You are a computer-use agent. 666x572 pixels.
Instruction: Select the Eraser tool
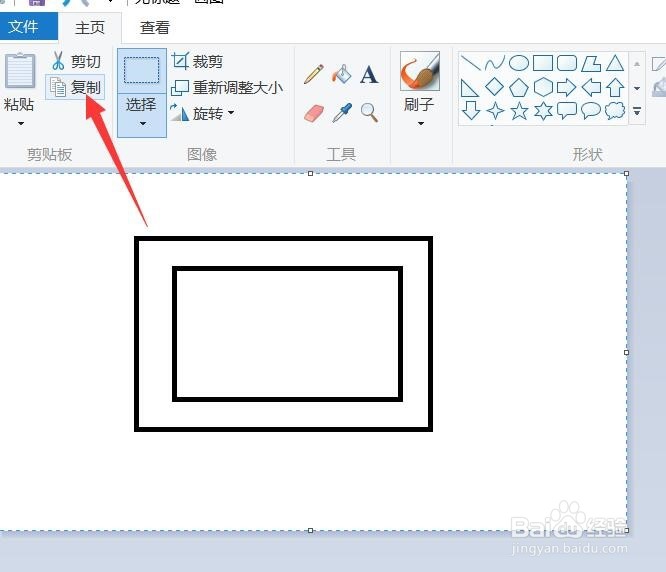pyautogui.click(x=314, y=113)
